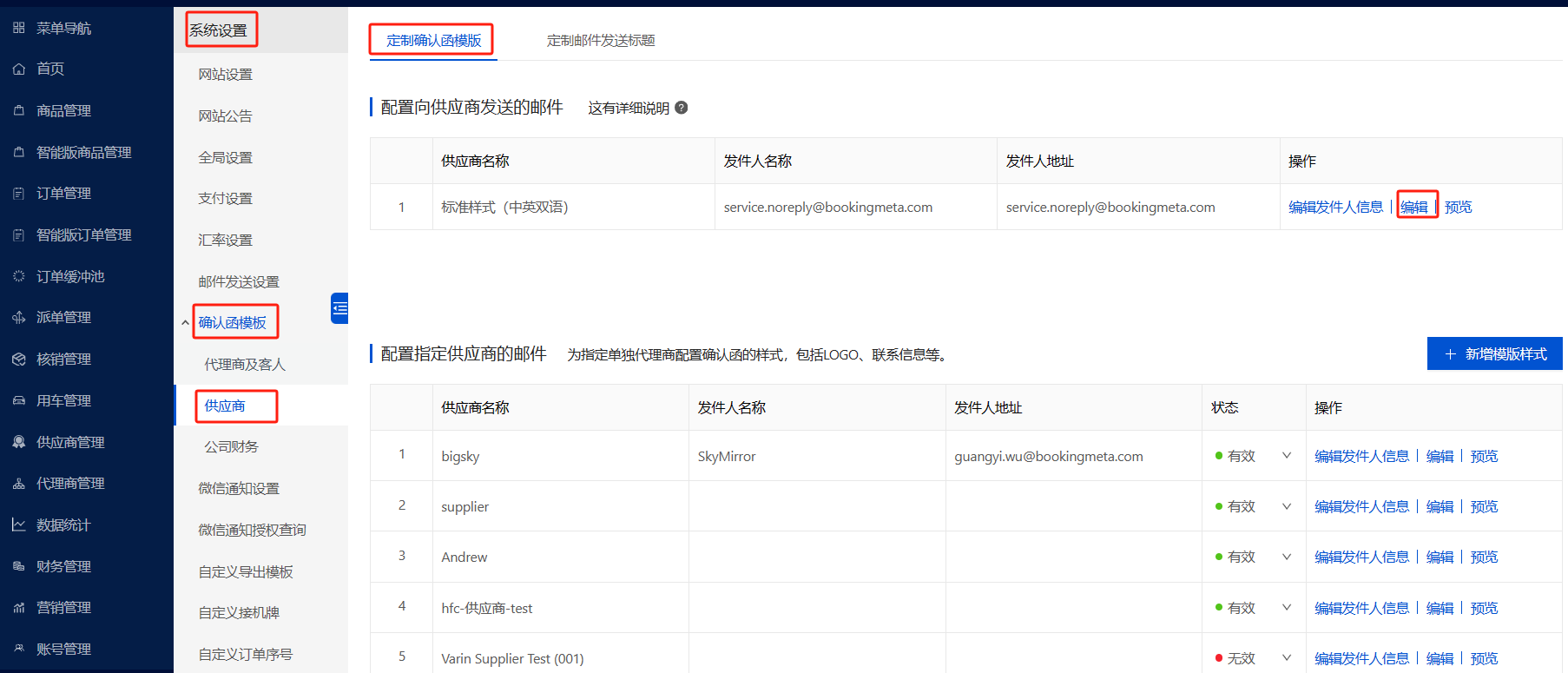This screenshot has width=1568, height=673.
Task: Open 自定义导出模板 menu item
Action: click(246, 571)
